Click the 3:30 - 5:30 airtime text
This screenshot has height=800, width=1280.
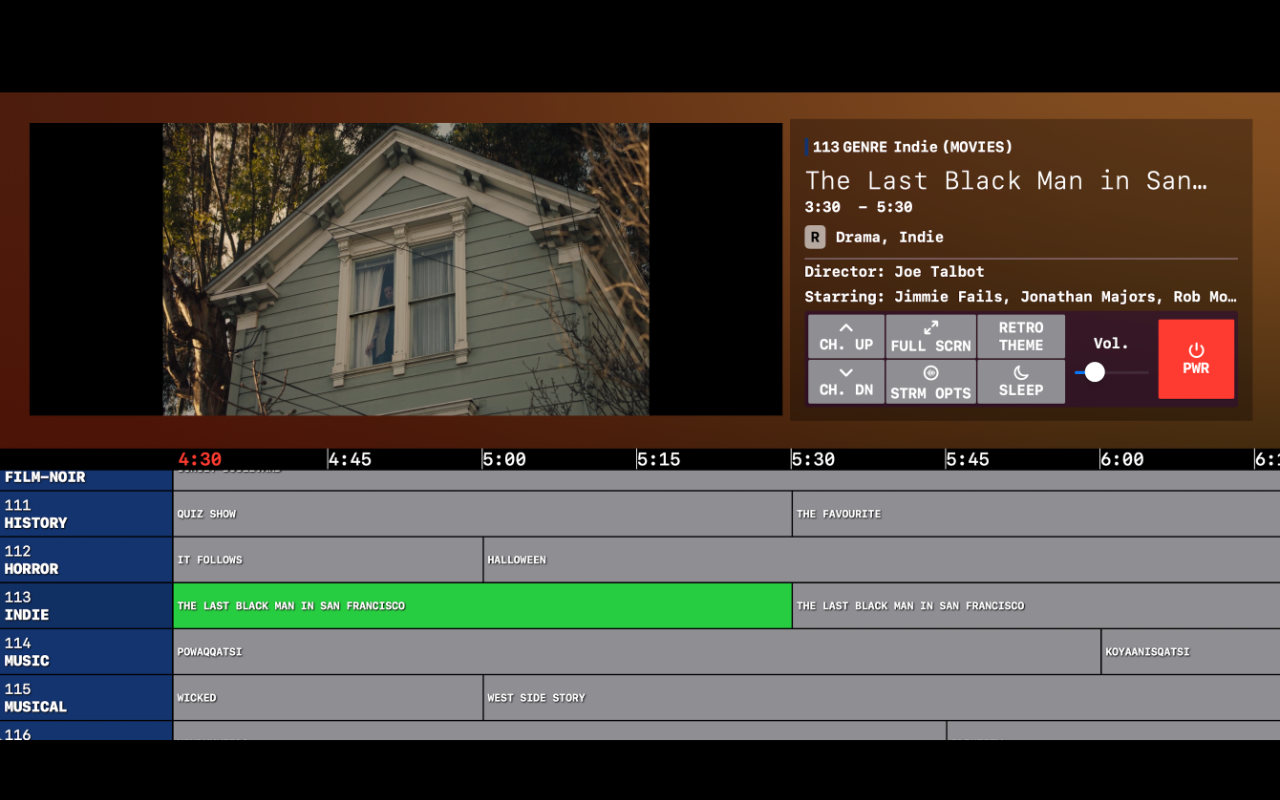[859, 207]
